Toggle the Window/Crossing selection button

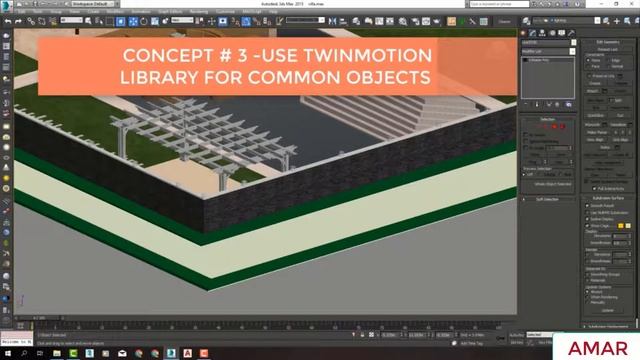121,21
